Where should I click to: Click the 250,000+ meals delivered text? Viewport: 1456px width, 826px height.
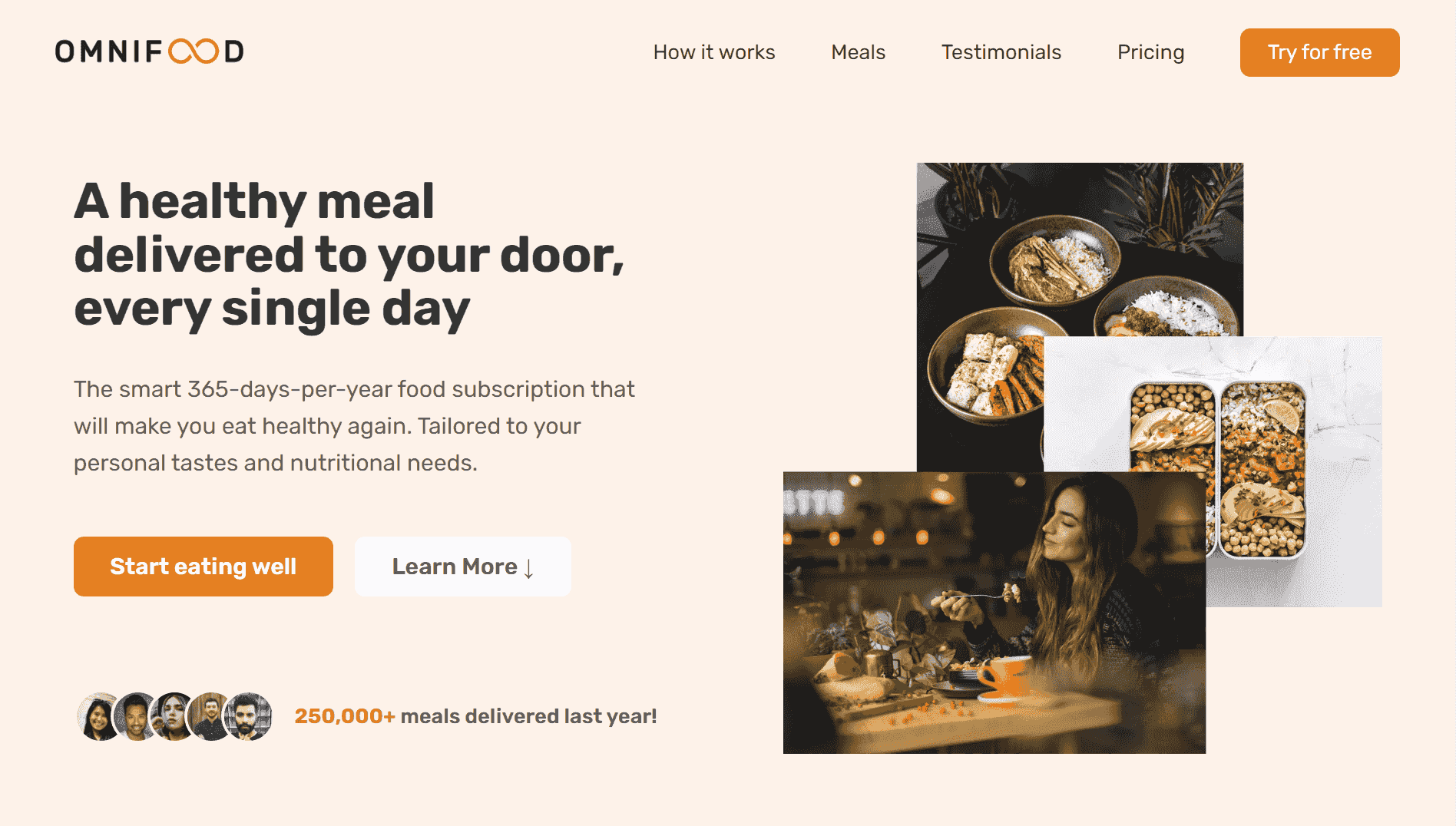tap(476, 716)
